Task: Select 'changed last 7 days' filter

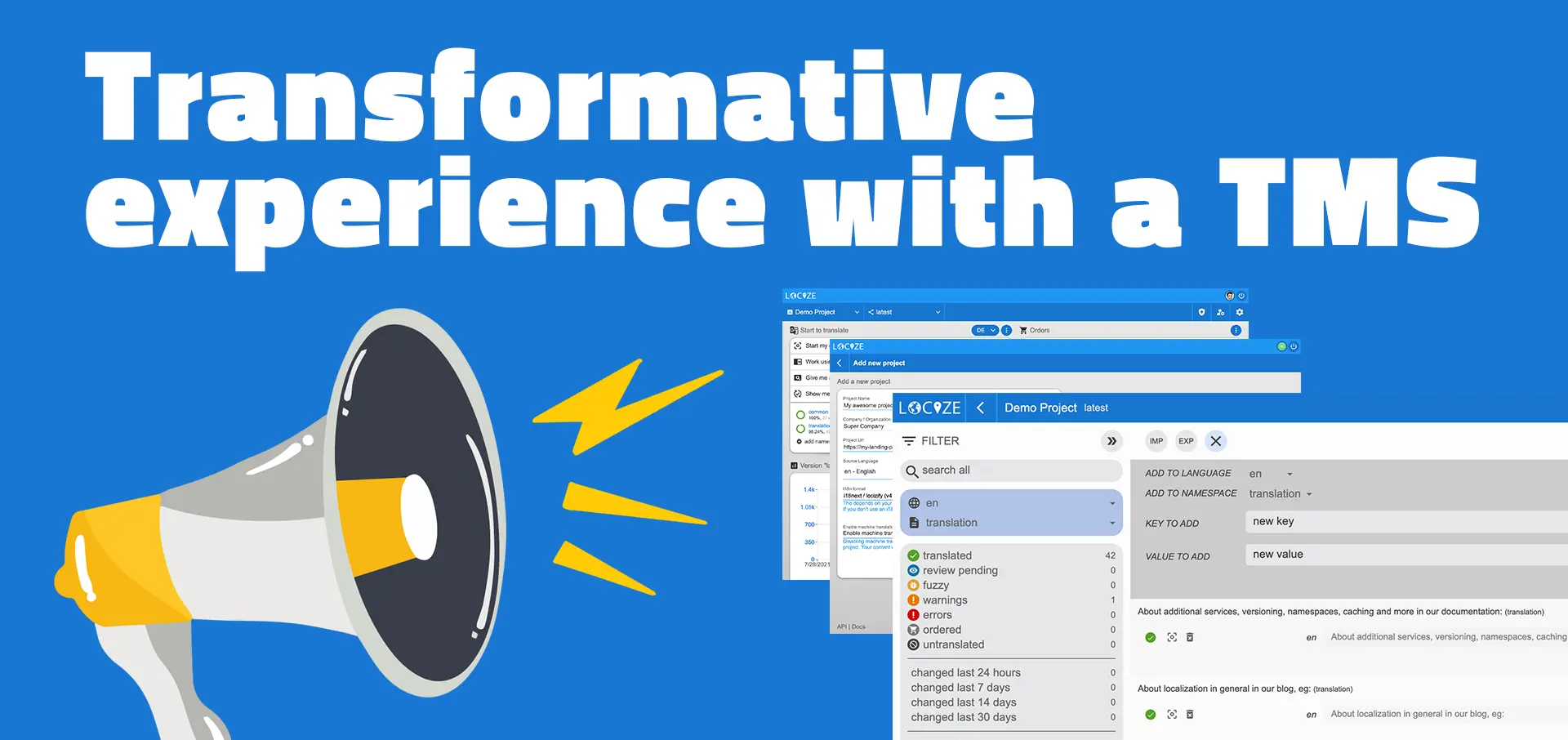Action: coord(960,688)
